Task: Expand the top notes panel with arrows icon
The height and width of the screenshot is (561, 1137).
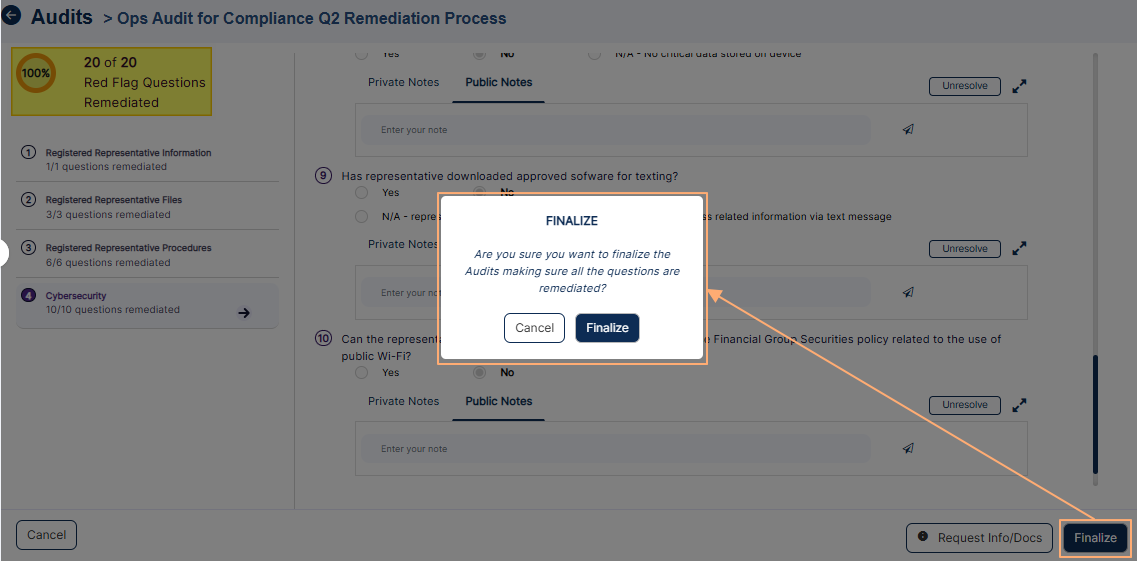Action: pos(1019,86)
